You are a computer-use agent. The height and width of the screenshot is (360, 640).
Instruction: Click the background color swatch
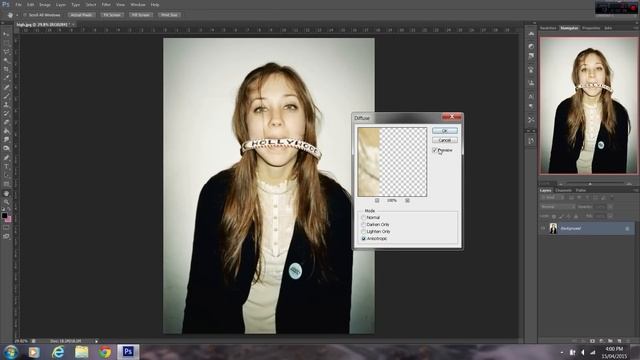[x=9, y=219]
